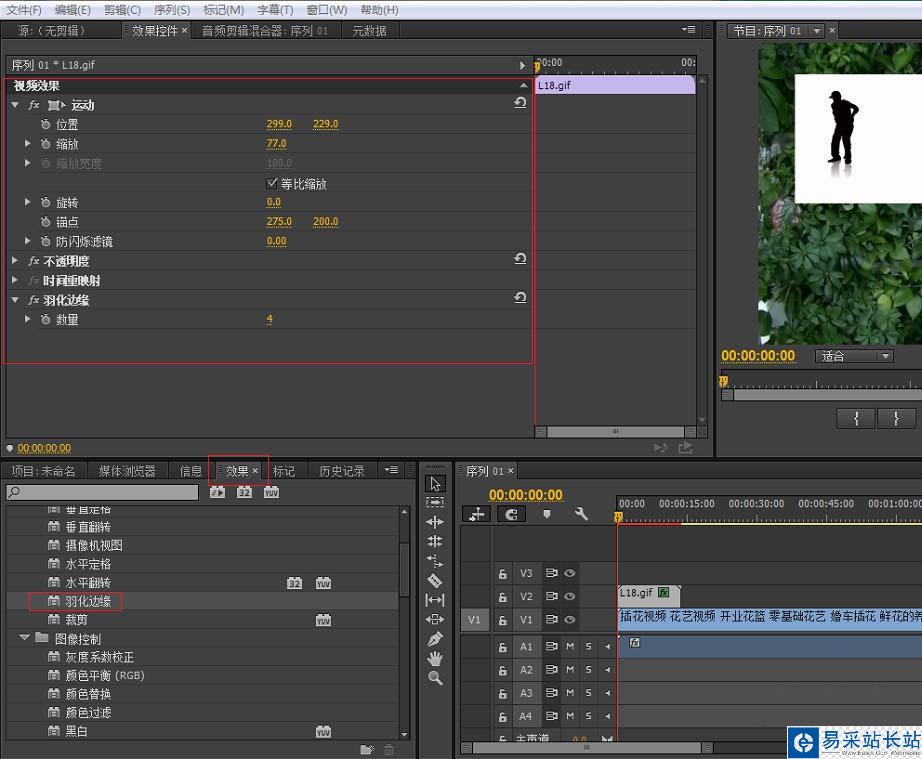Viewport: 922px width, 759px height.
Task: Expand the 时间重映射 effect
Action: pyautogui.click(x=15, y=280)
